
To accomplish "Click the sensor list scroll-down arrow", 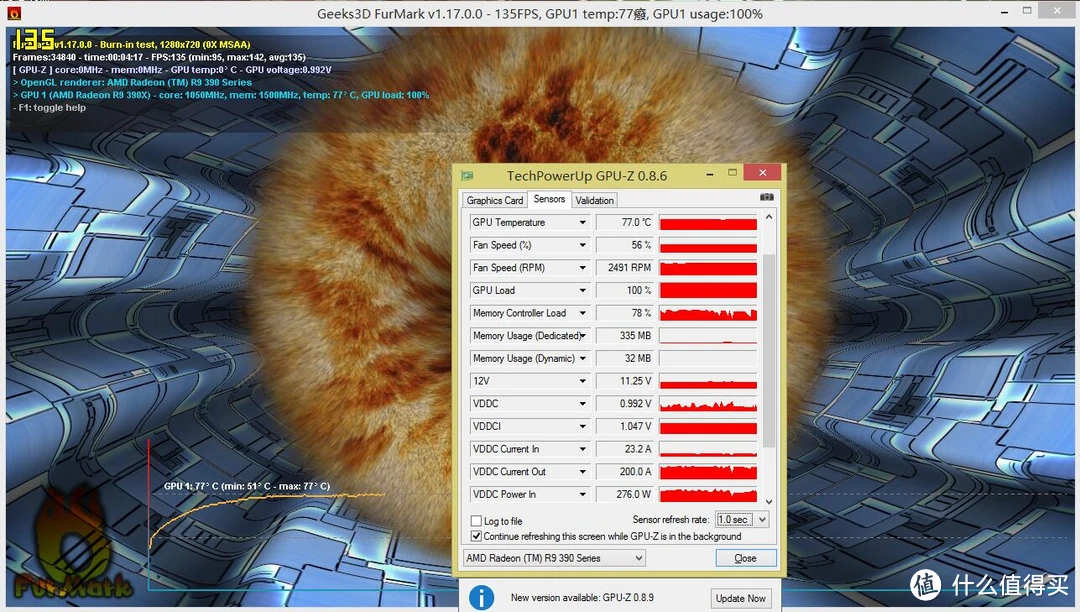I will point(769,502).
